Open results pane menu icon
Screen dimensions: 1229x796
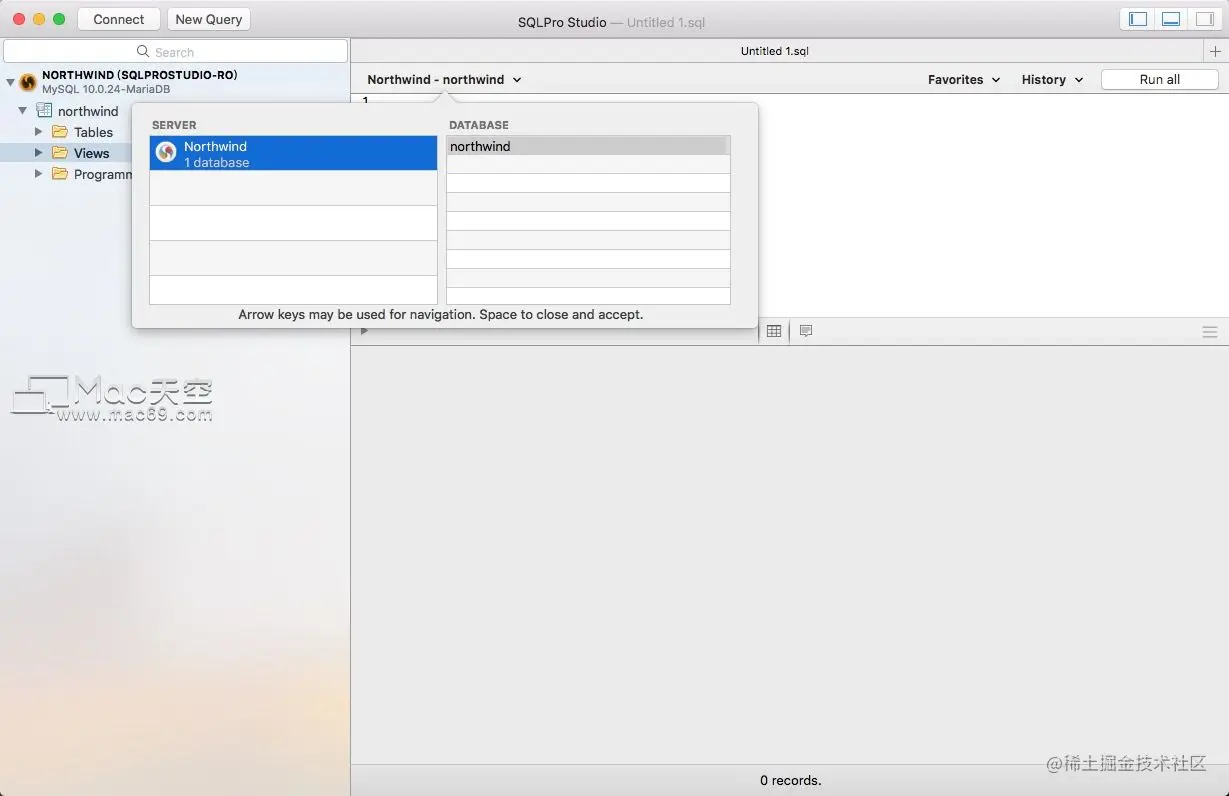(x=1210, y=332)
